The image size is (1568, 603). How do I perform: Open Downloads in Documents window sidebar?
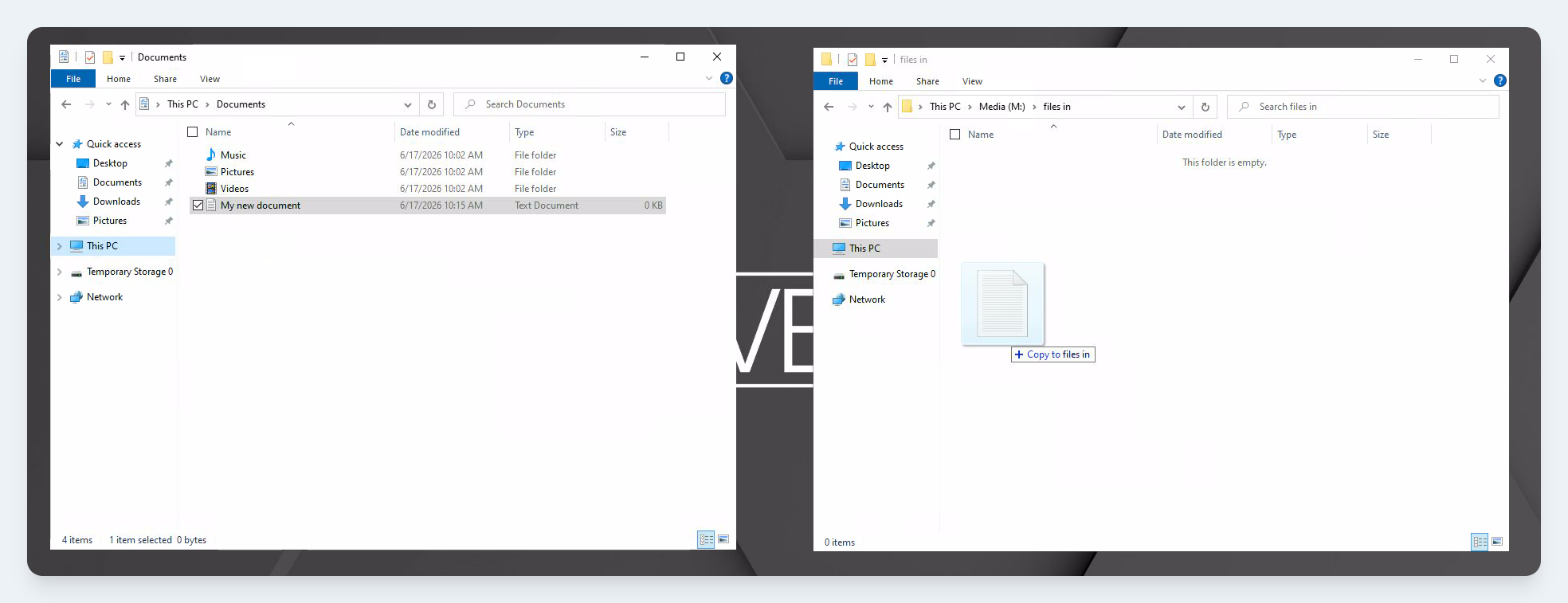(116, 202)
